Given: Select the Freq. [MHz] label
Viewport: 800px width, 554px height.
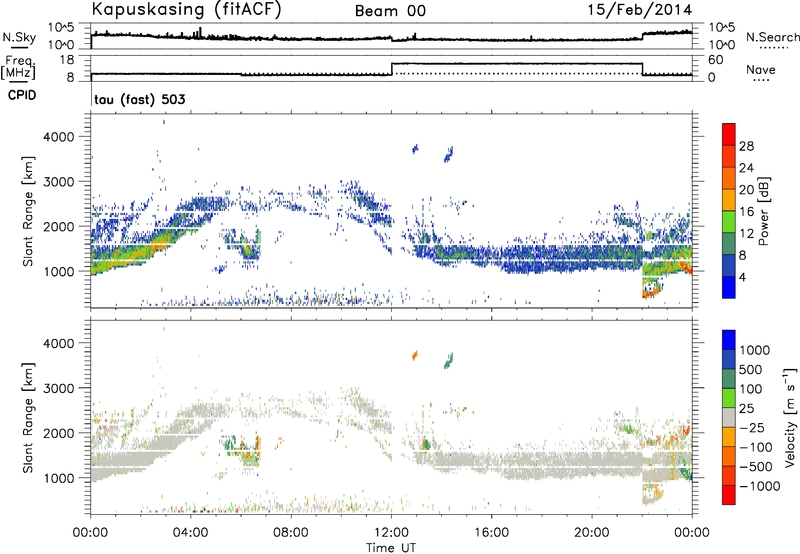Looking at the screenshot, I should point(18,68).
